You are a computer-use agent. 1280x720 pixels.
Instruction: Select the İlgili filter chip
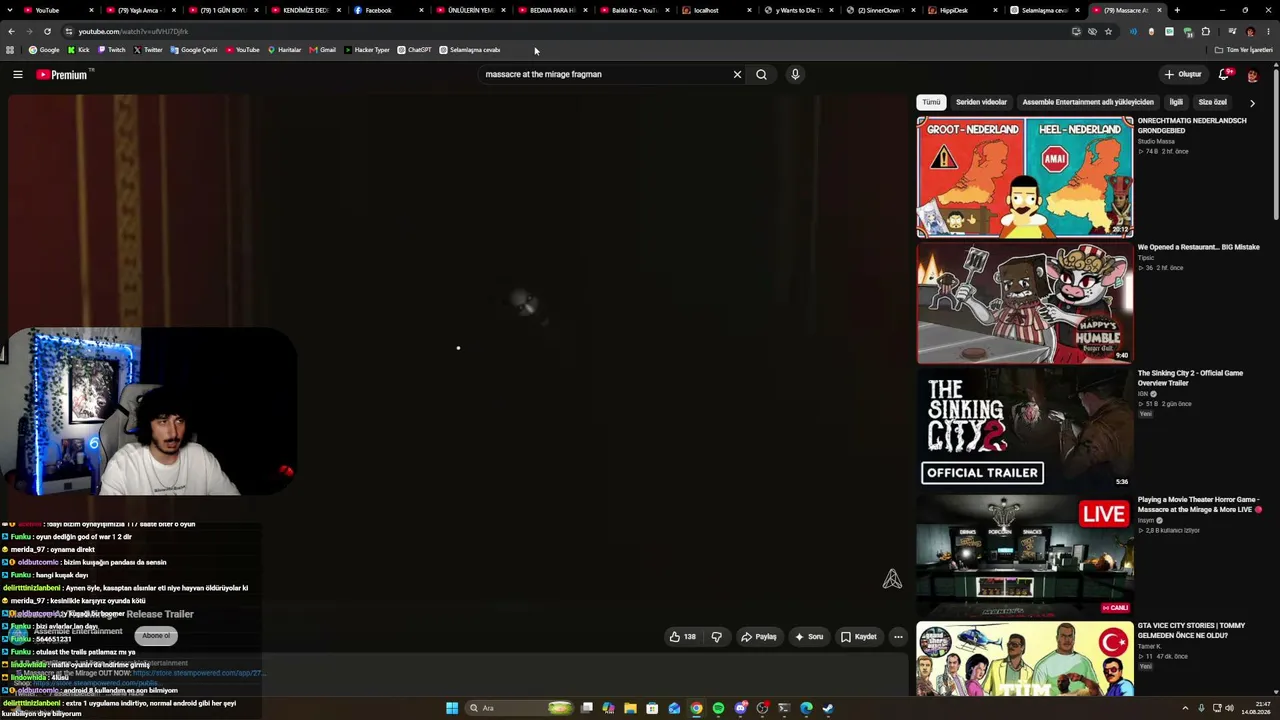tap(1176, 102)
